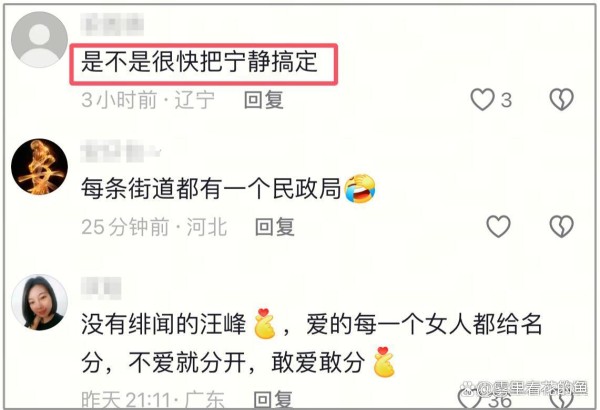Like the Guangdong comment about 汪峰
This screenshot has height=410, width=600.
pos(469,400)
